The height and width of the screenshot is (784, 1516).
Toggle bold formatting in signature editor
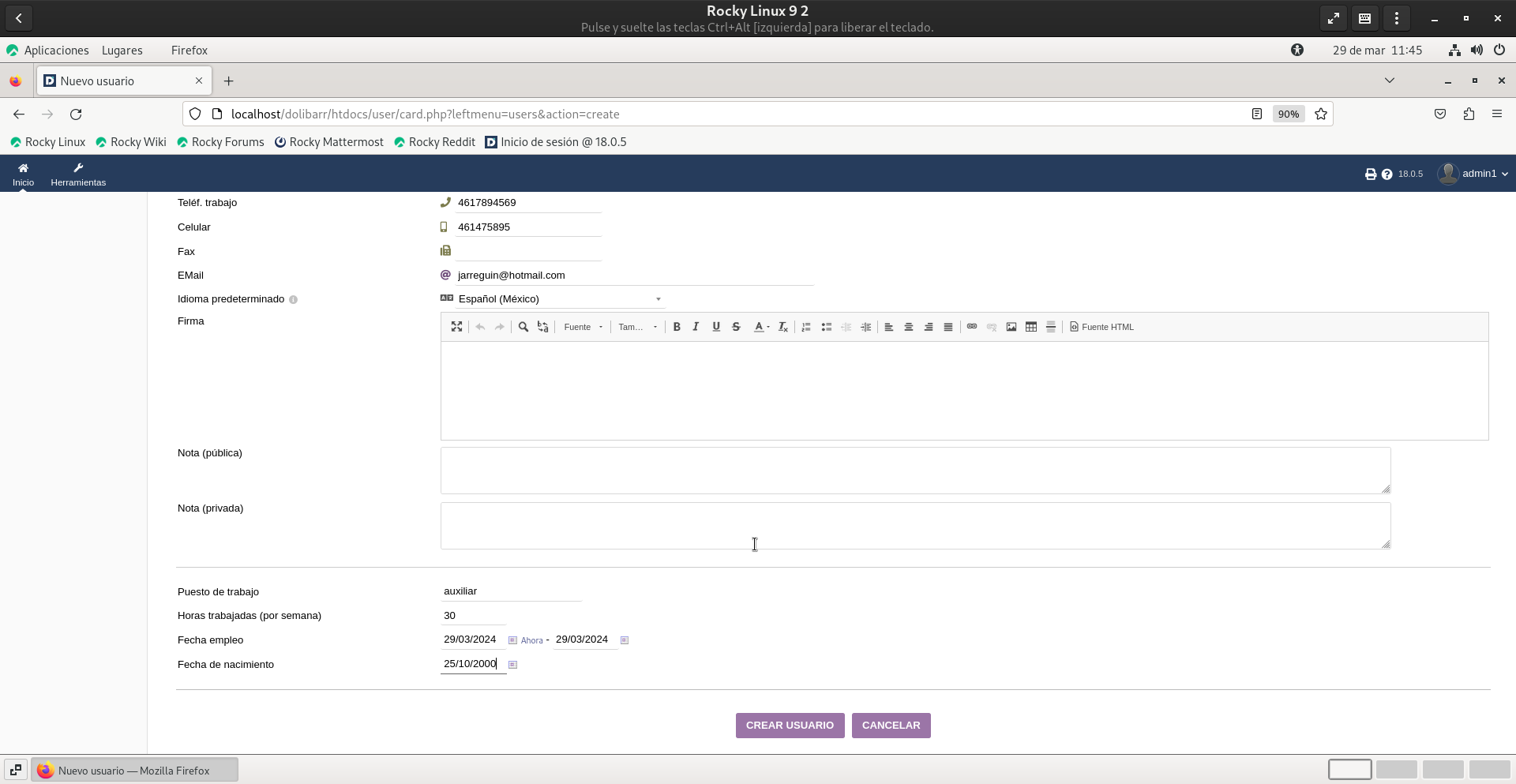[x=677, y=327]
